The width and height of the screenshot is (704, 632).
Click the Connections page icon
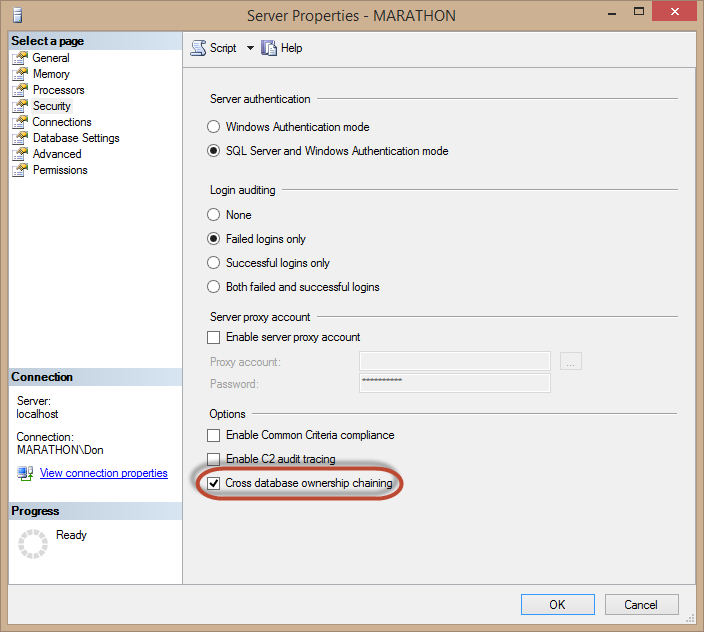tap(20, 122)
